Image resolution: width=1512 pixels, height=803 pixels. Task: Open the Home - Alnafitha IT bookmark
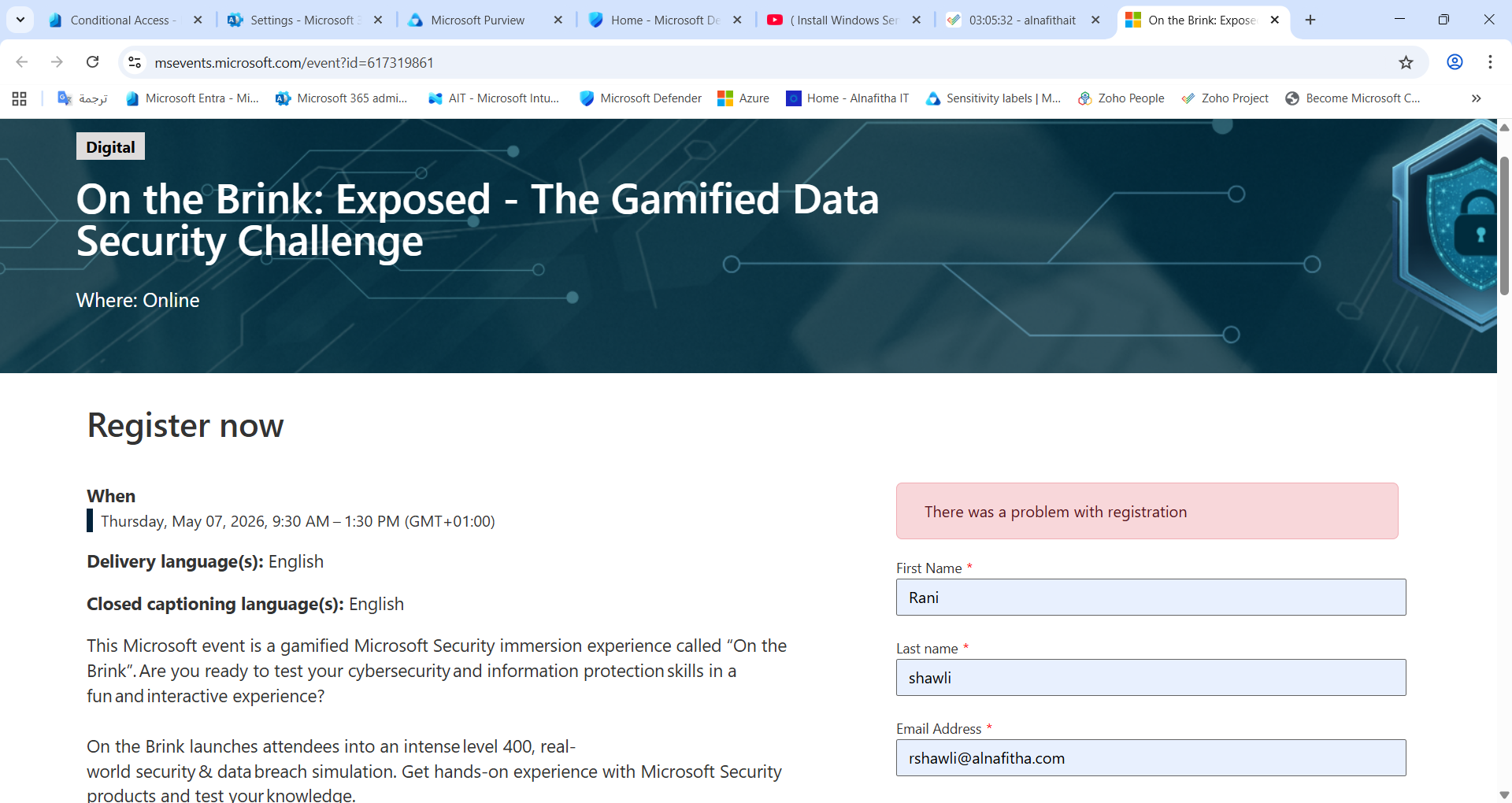click(847, 98)
